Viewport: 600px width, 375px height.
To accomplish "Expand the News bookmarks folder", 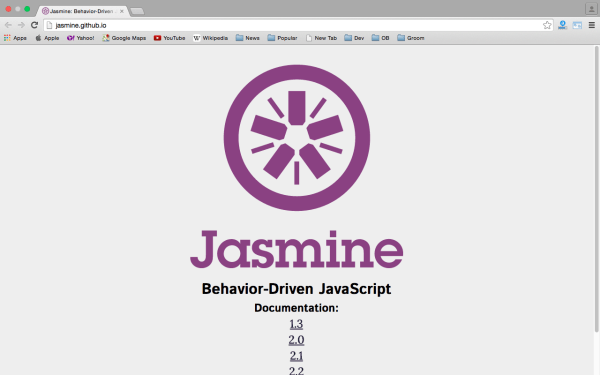I will [248, 38].
